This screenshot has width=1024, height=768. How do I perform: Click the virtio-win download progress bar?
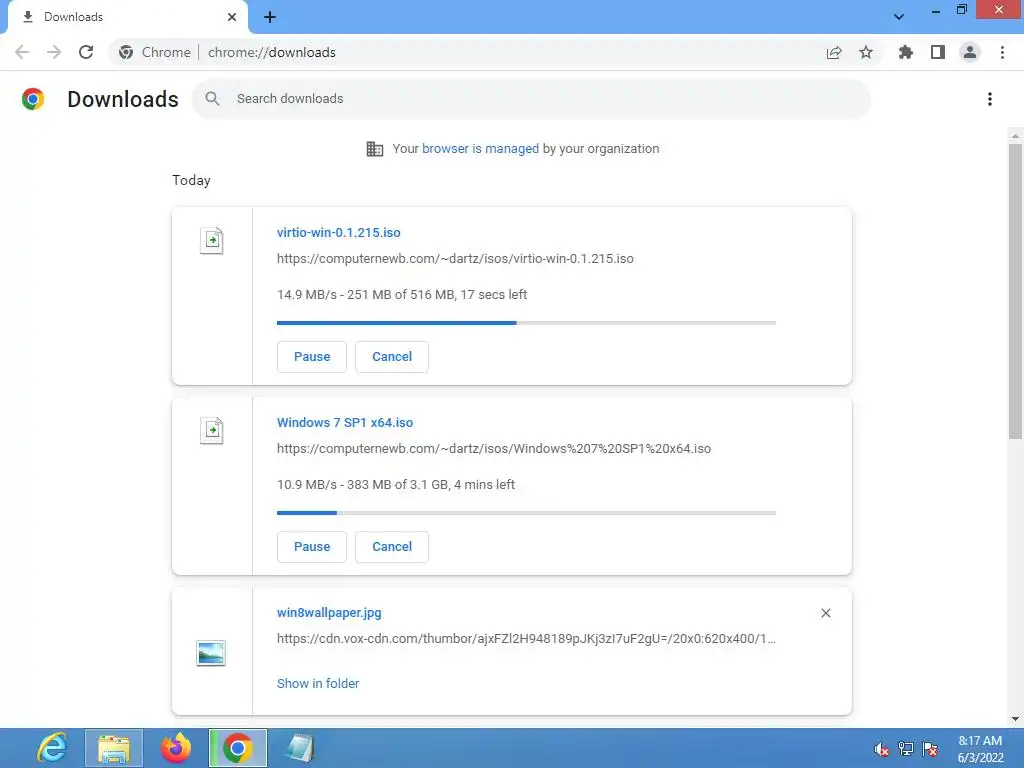(x=526, y=323)
